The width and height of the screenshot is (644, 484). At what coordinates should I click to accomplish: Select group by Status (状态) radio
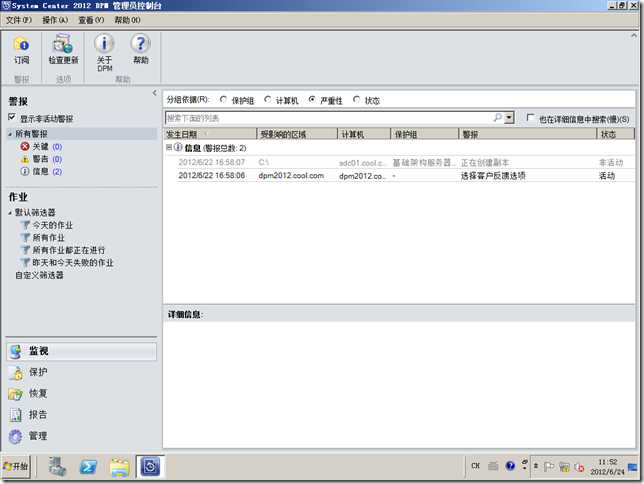pyautogui.click(x=356, y=99)
